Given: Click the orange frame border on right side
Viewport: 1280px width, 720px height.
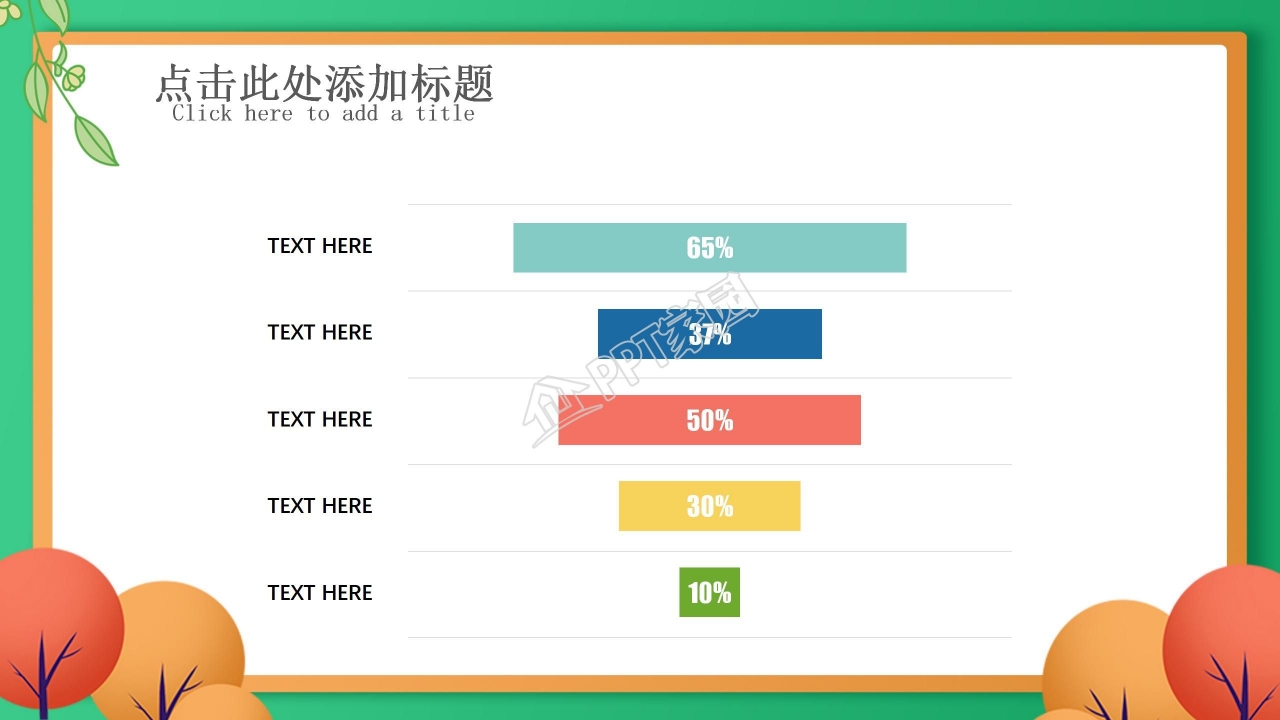Looking at the screenshot, I should (x=1237, y=360).
